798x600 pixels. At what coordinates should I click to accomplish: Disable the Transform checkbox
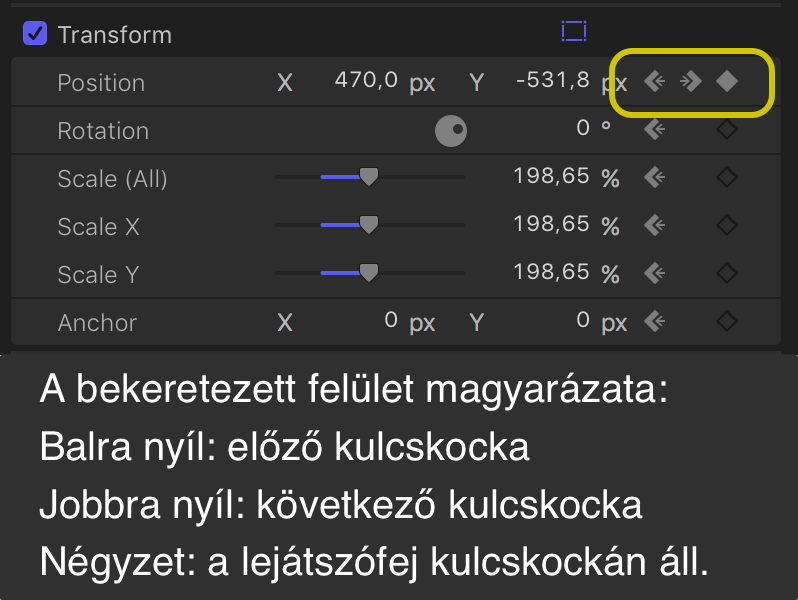35,34
